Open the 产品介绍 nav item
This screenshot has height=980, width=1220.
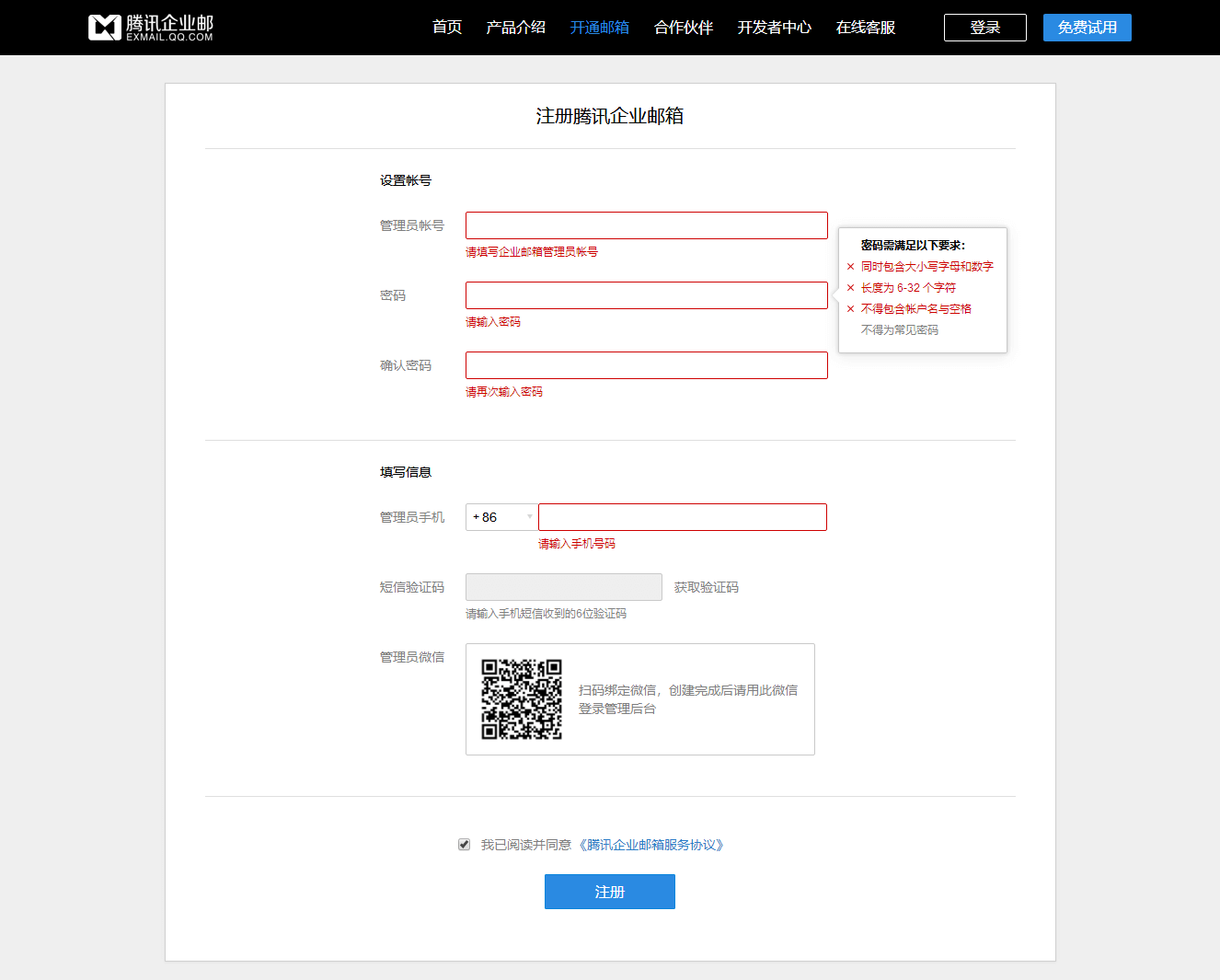pyautogui.click(x=516, y=28)
